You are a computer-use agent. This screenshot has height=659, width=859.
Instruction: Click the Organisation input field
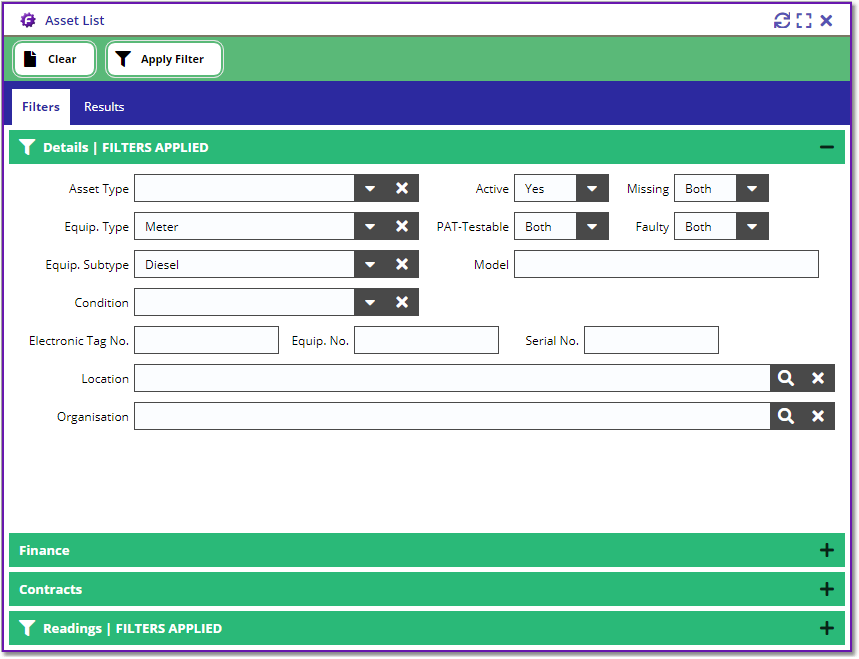453,416
